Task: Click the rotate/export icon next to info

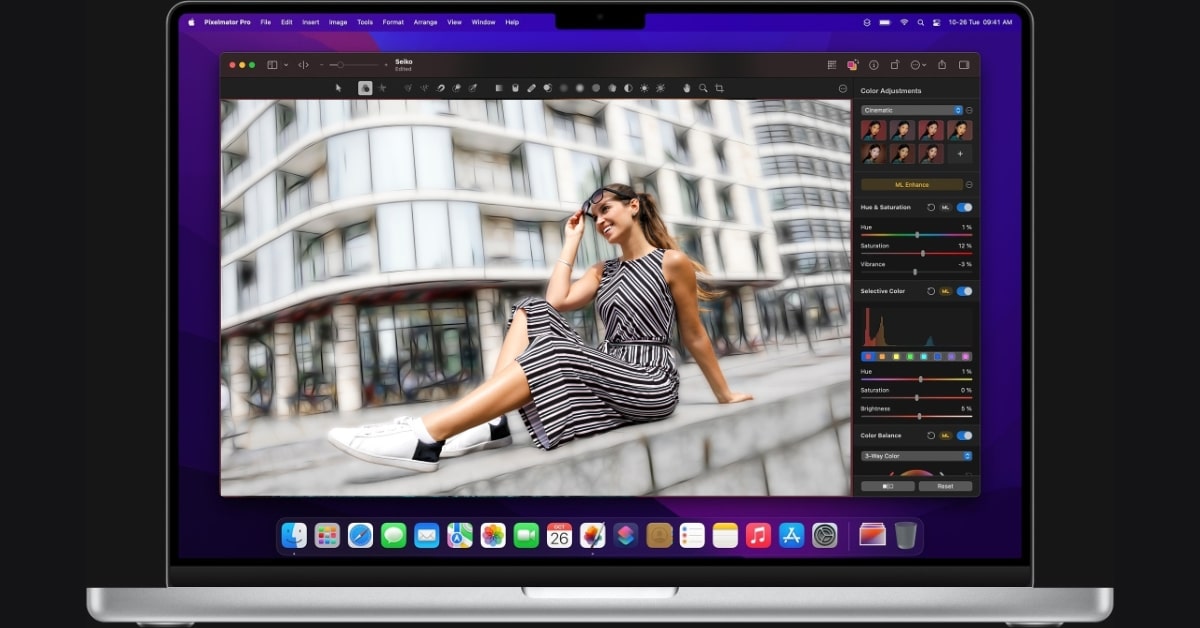Action: [x=895, y=65]
